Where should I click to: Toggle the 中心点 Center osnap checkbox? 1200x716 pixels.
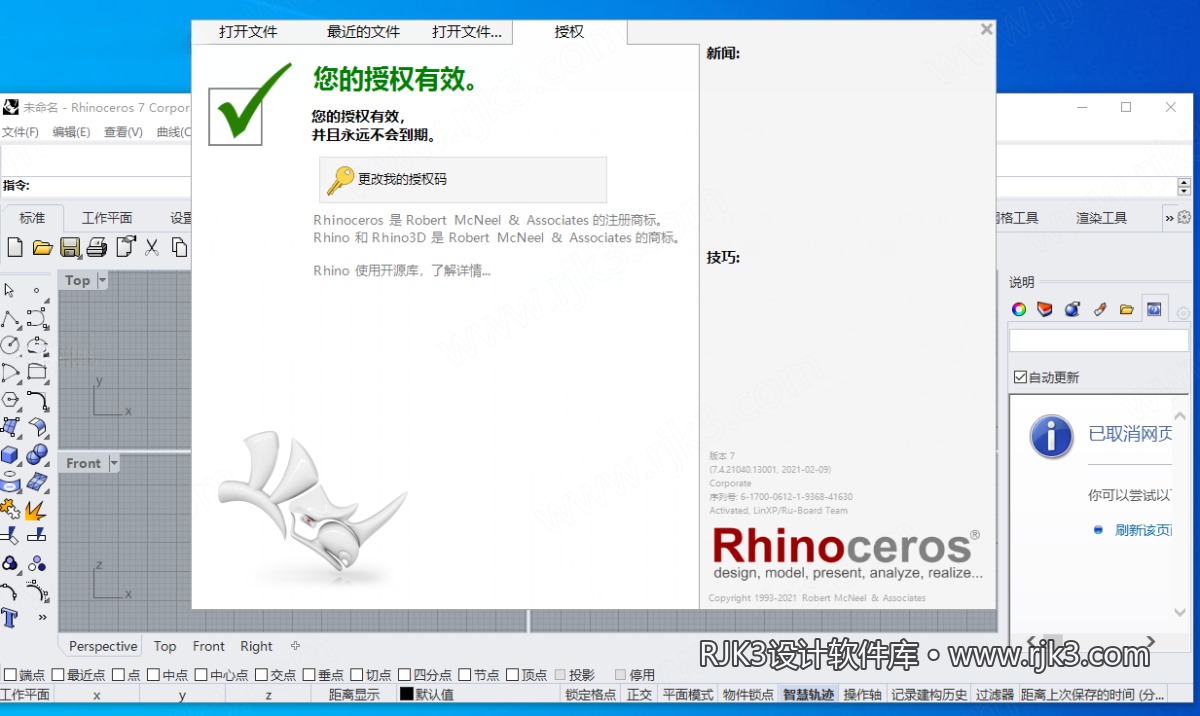coord(201,675)
